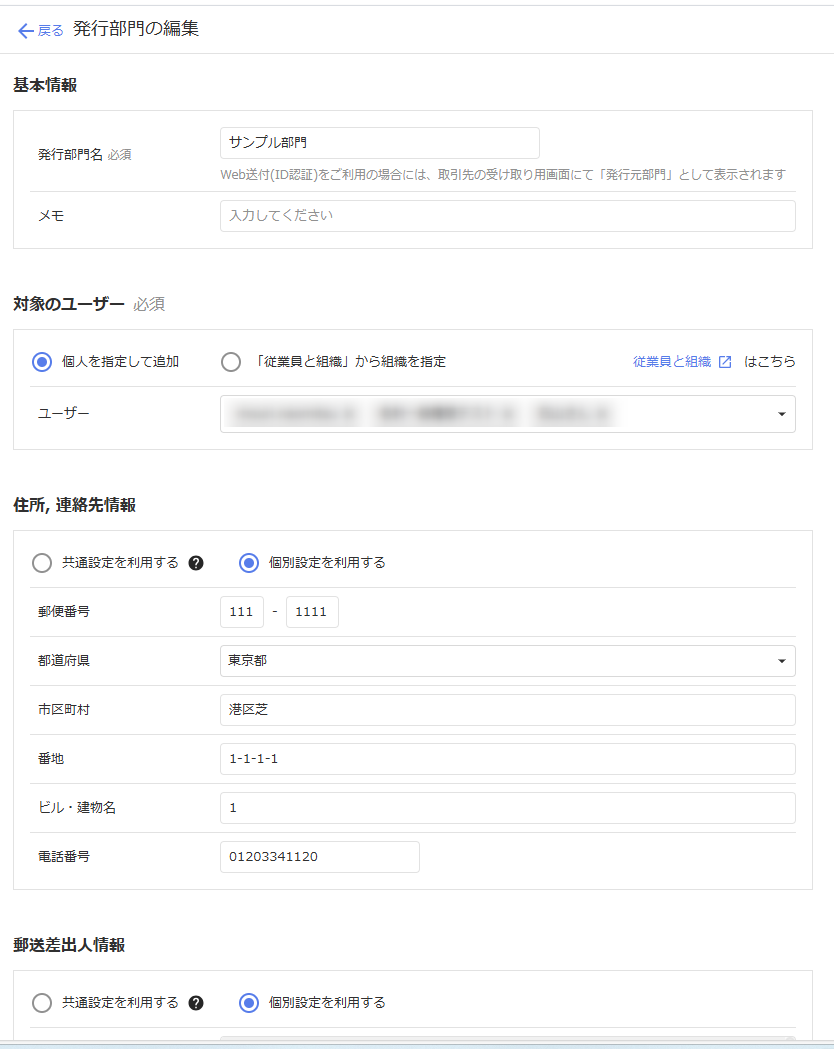
Task: Click help icon in 住所, 連絡先情報 section
Action: 196,563
